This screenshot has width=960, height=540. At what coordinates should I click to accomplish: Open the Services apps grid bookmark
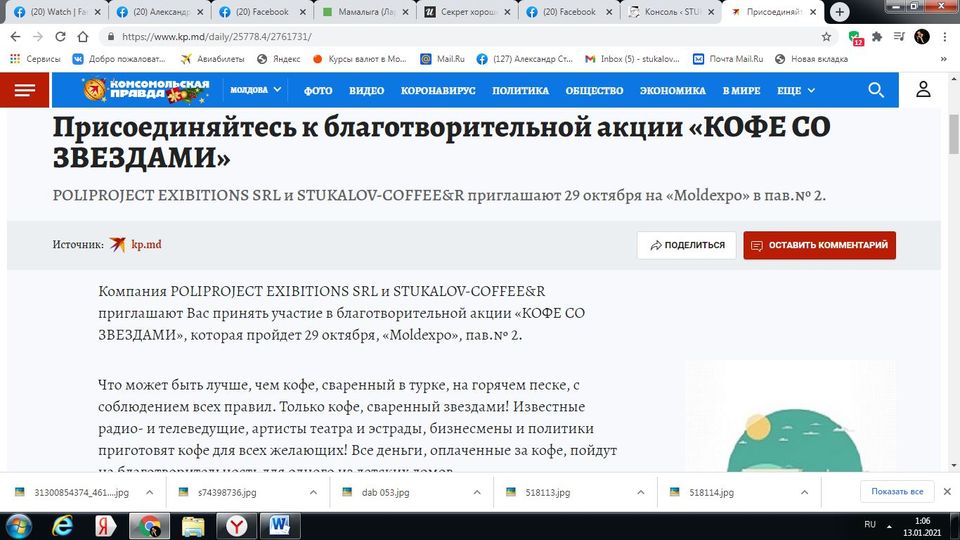click(35, 59)
